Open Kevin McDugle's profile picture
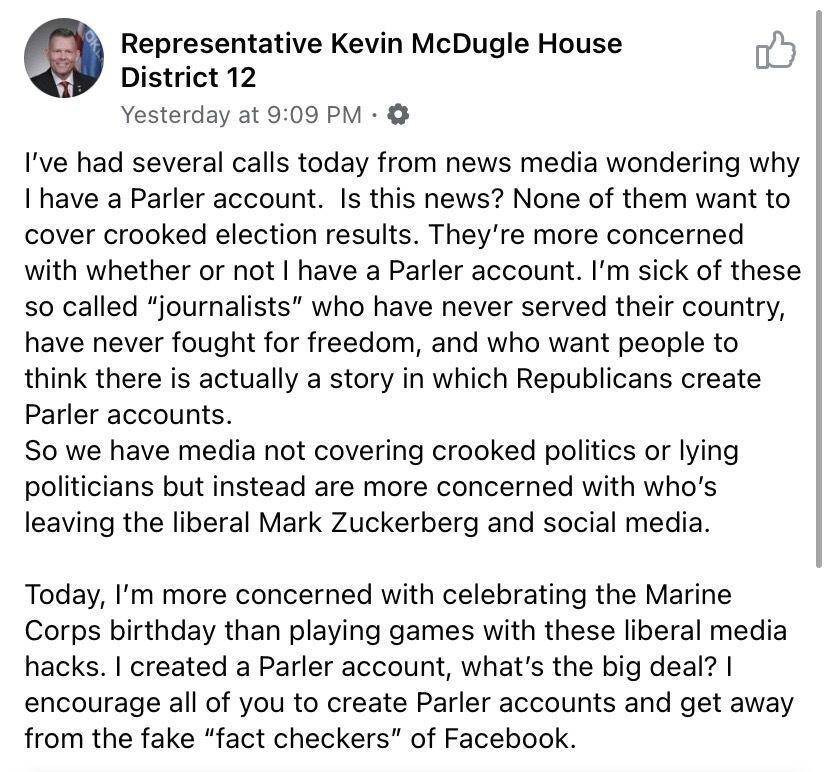828x772 pixels. click(64, 58)
